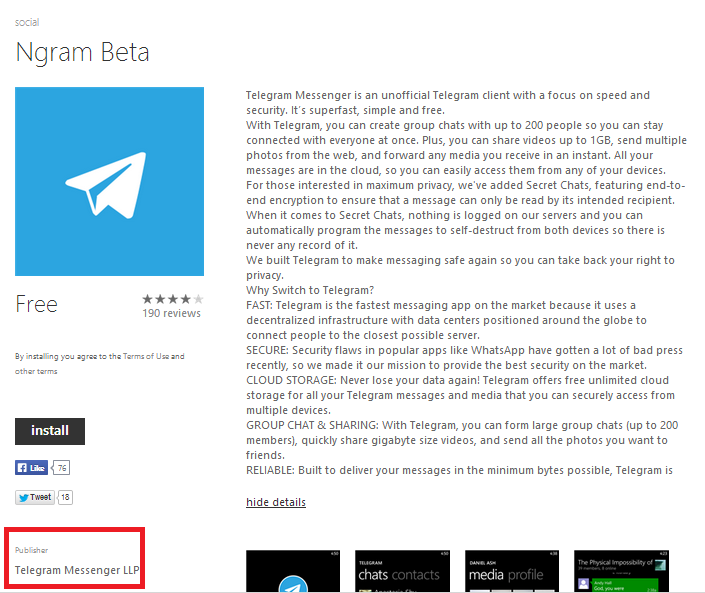Click the Ngram Beta app title

coord(82,53)
